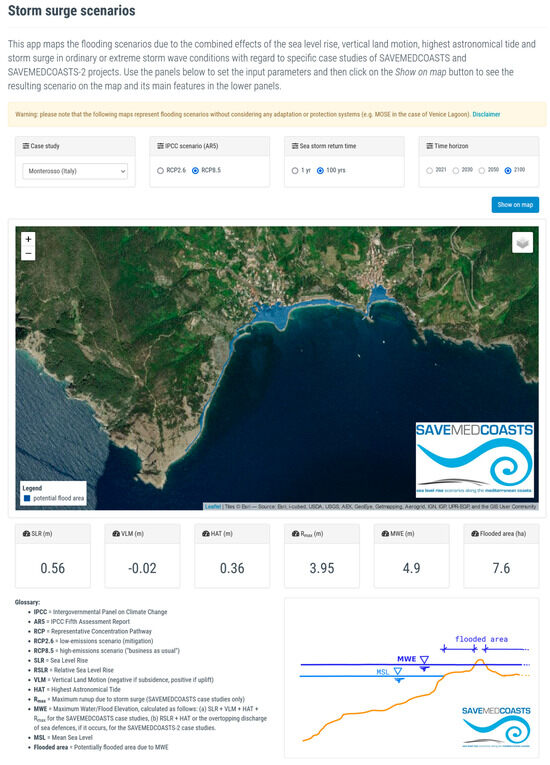Screen dimensions: 550x765
Task: Click the Storm surge scenarios heading
Action: (x=72, y=11)
